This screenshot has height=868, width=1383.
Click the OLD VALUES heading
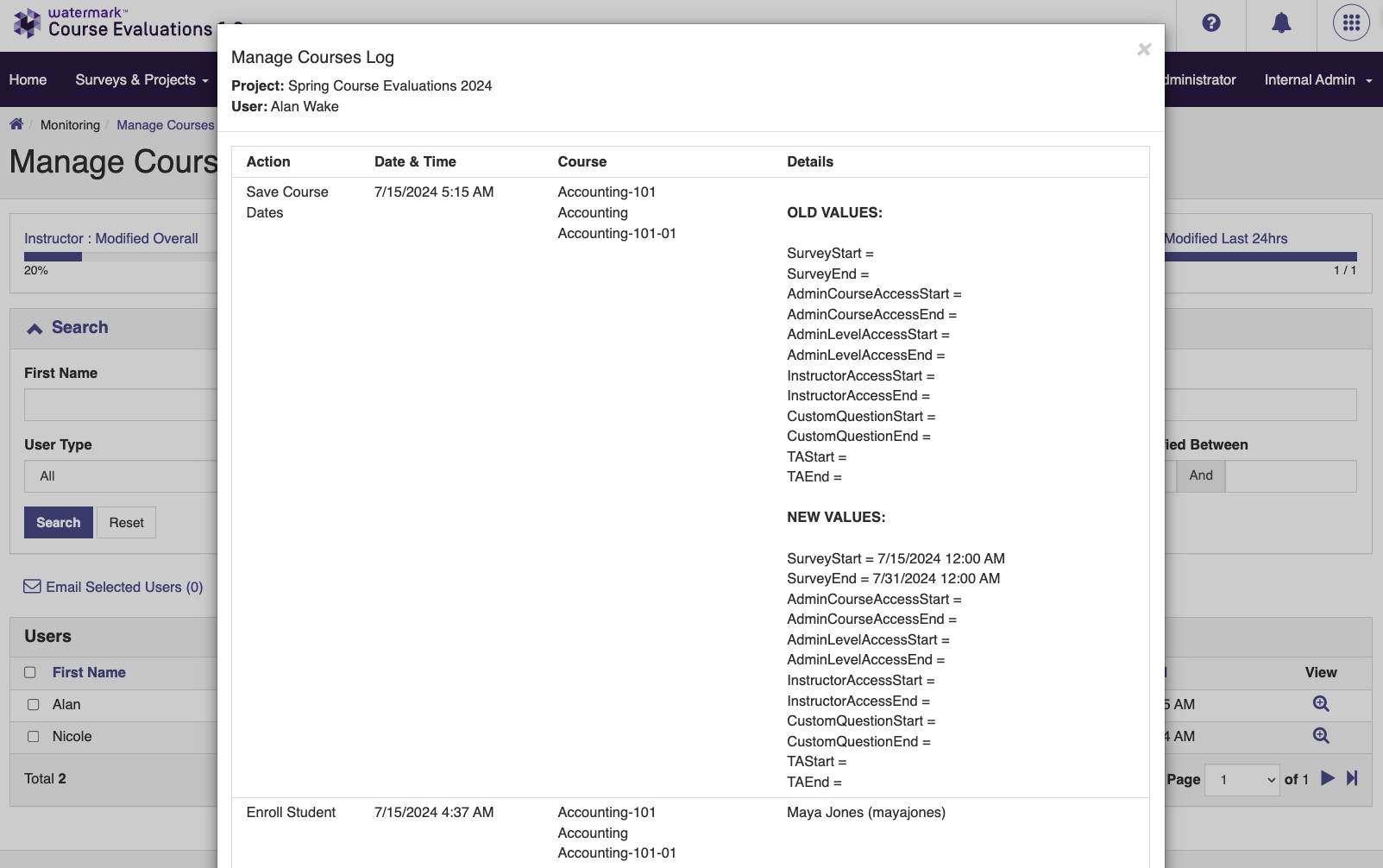tap(834, 212)
